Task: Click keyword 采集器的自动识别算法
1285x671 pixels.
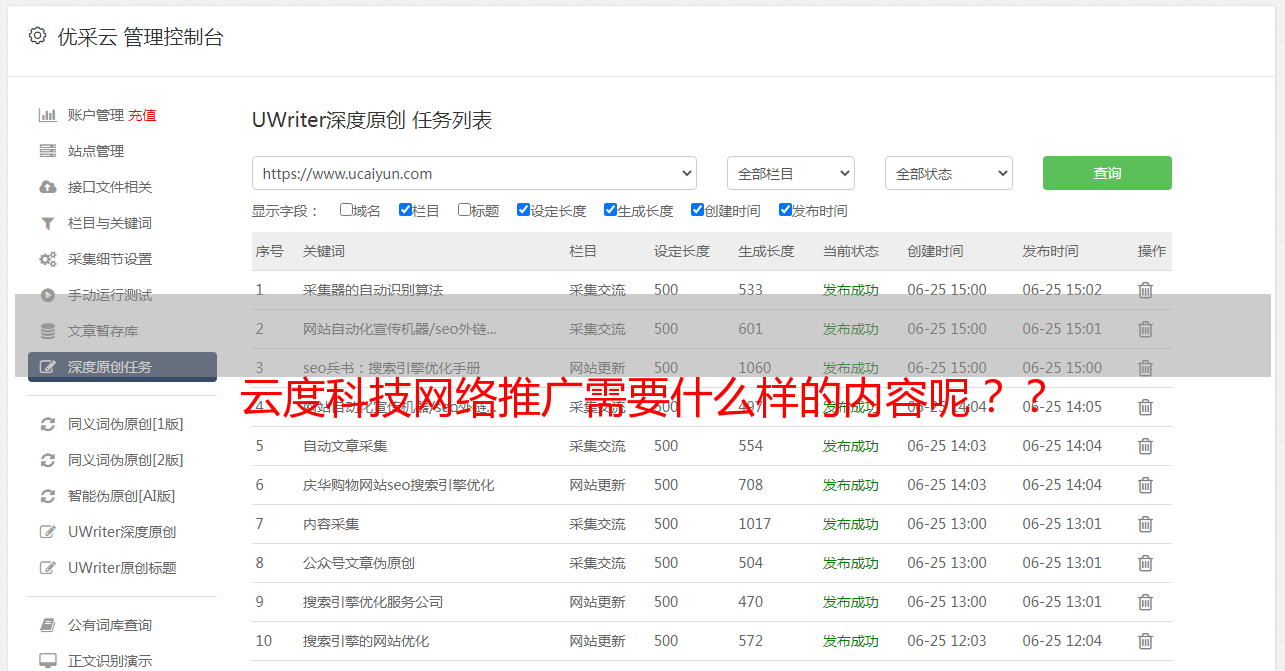Action: point(373,290)
